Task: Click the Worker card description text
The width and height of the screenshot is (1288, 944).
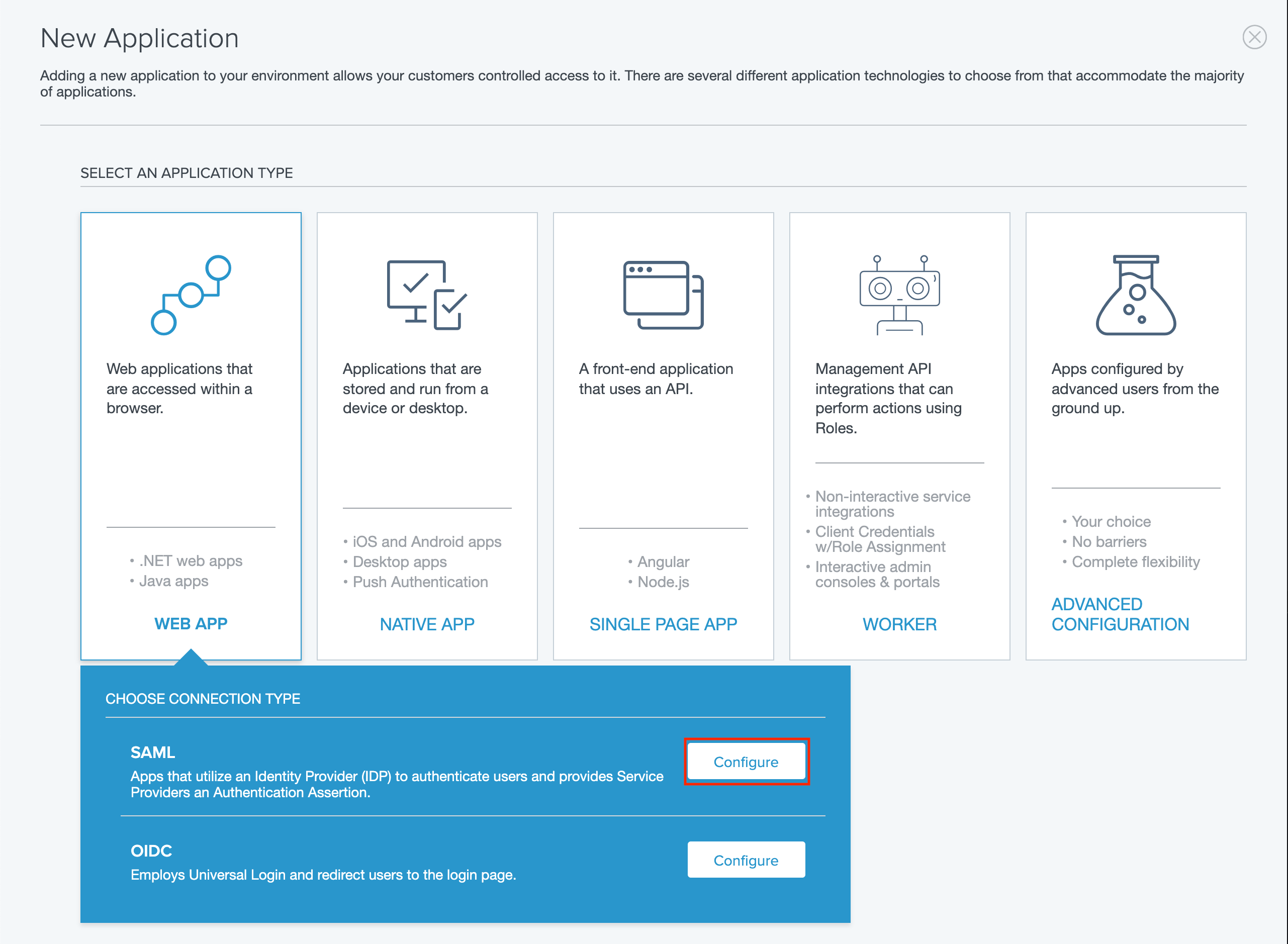Action: point(888,398)
